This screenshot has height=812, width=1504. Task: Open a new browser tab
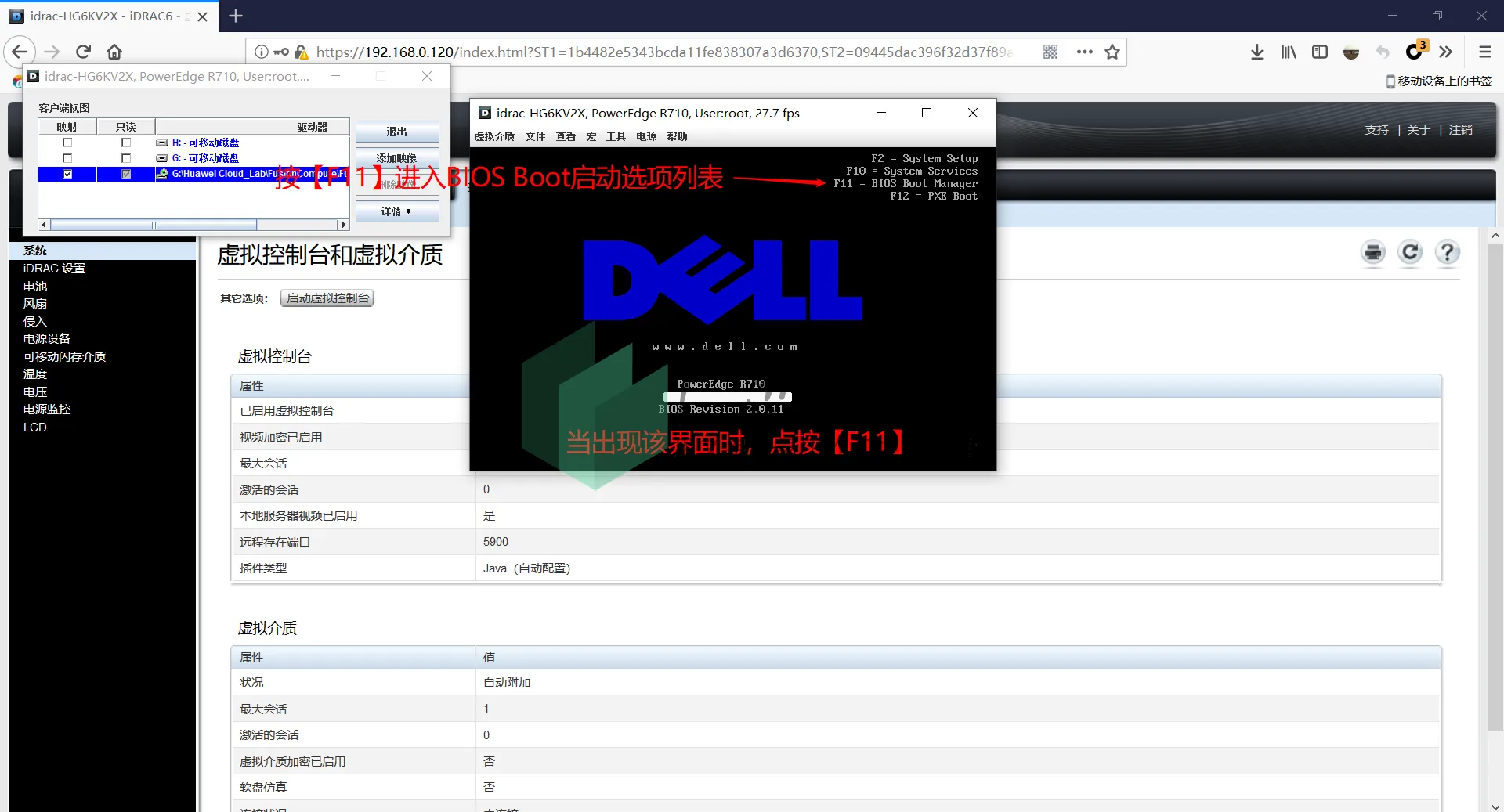point(236,16)
